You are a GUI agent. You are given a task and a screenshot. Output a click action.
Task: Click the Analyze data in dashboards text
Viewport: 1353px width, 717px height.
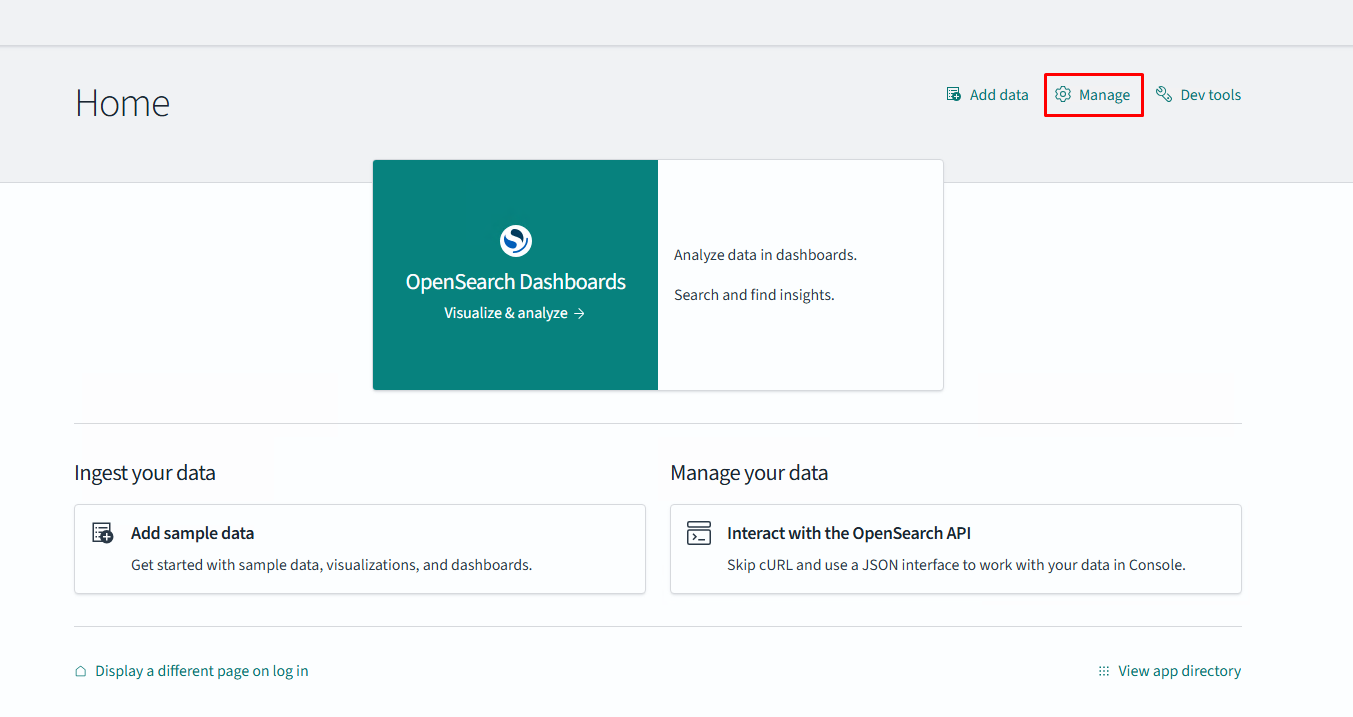point(765,255)
